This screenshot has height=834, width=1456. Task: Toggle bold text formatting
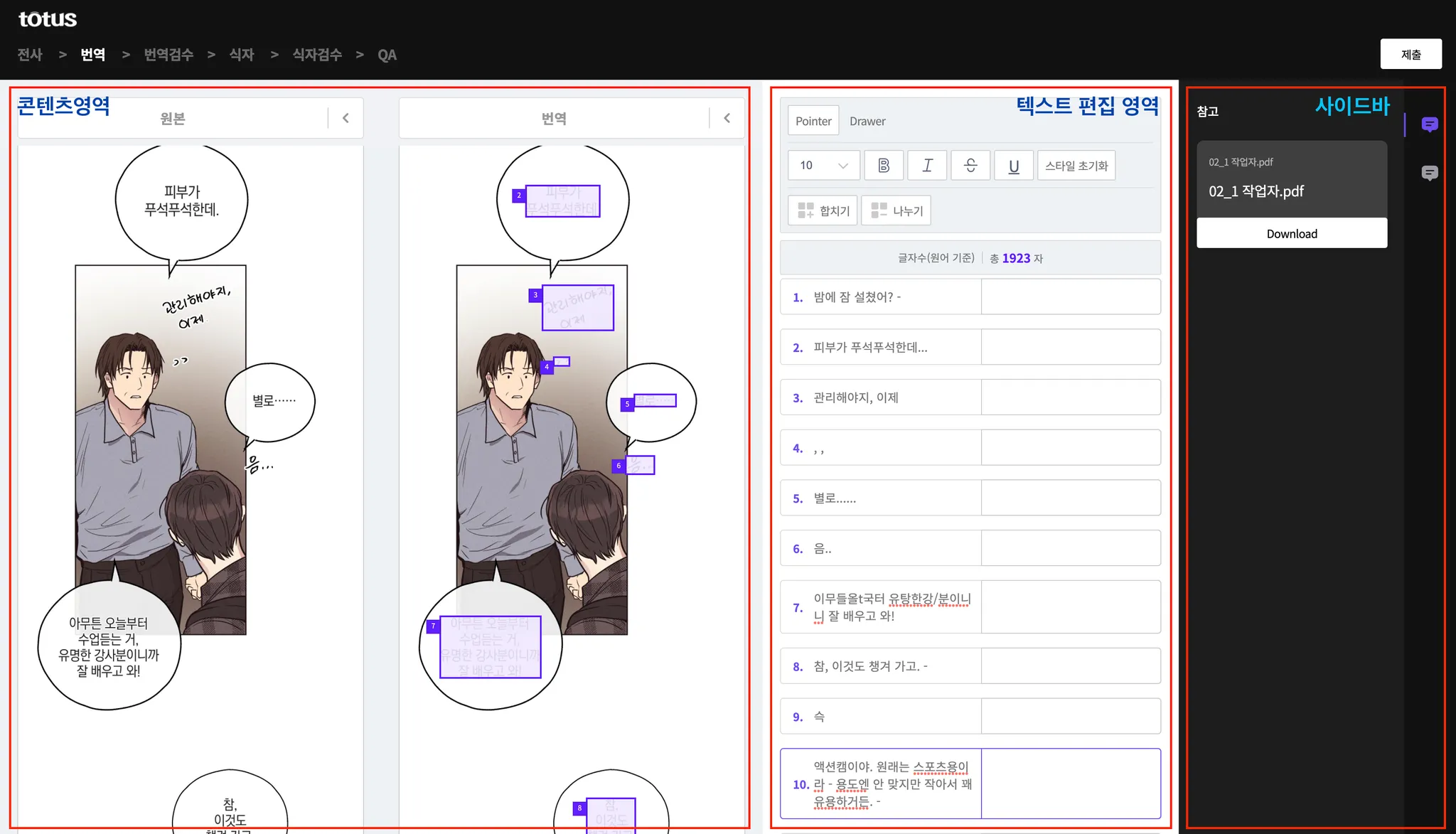[x=884, y=166]
